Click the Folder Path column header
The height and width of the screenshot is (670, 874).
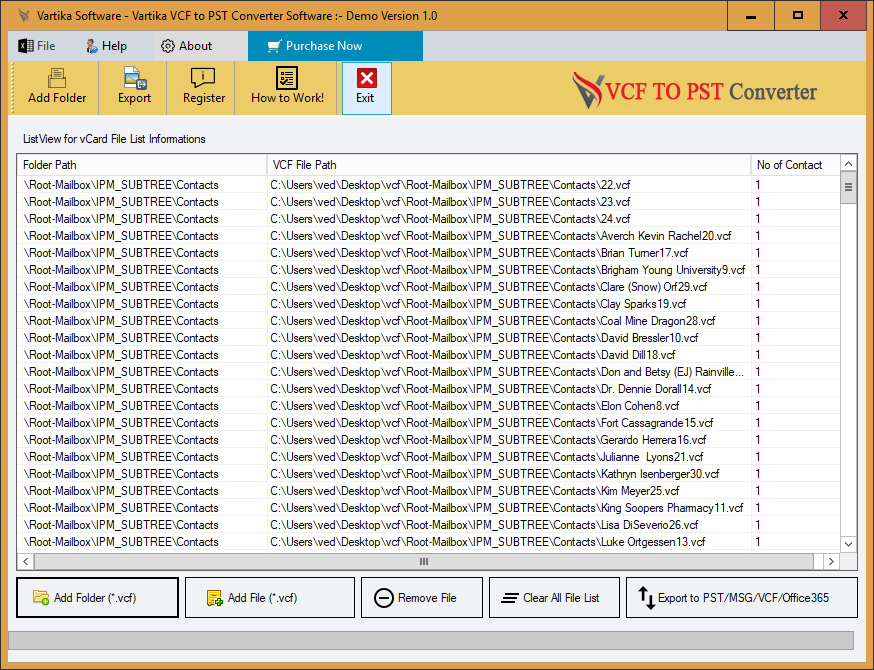142,165
